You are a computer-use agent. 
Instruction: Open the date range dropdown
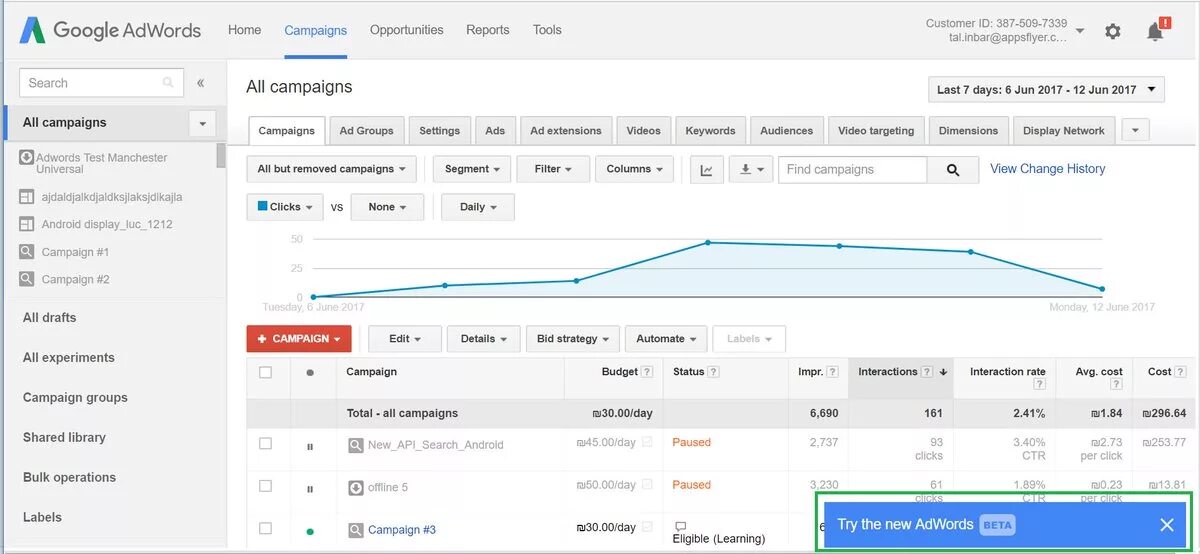click(1047, 90)
